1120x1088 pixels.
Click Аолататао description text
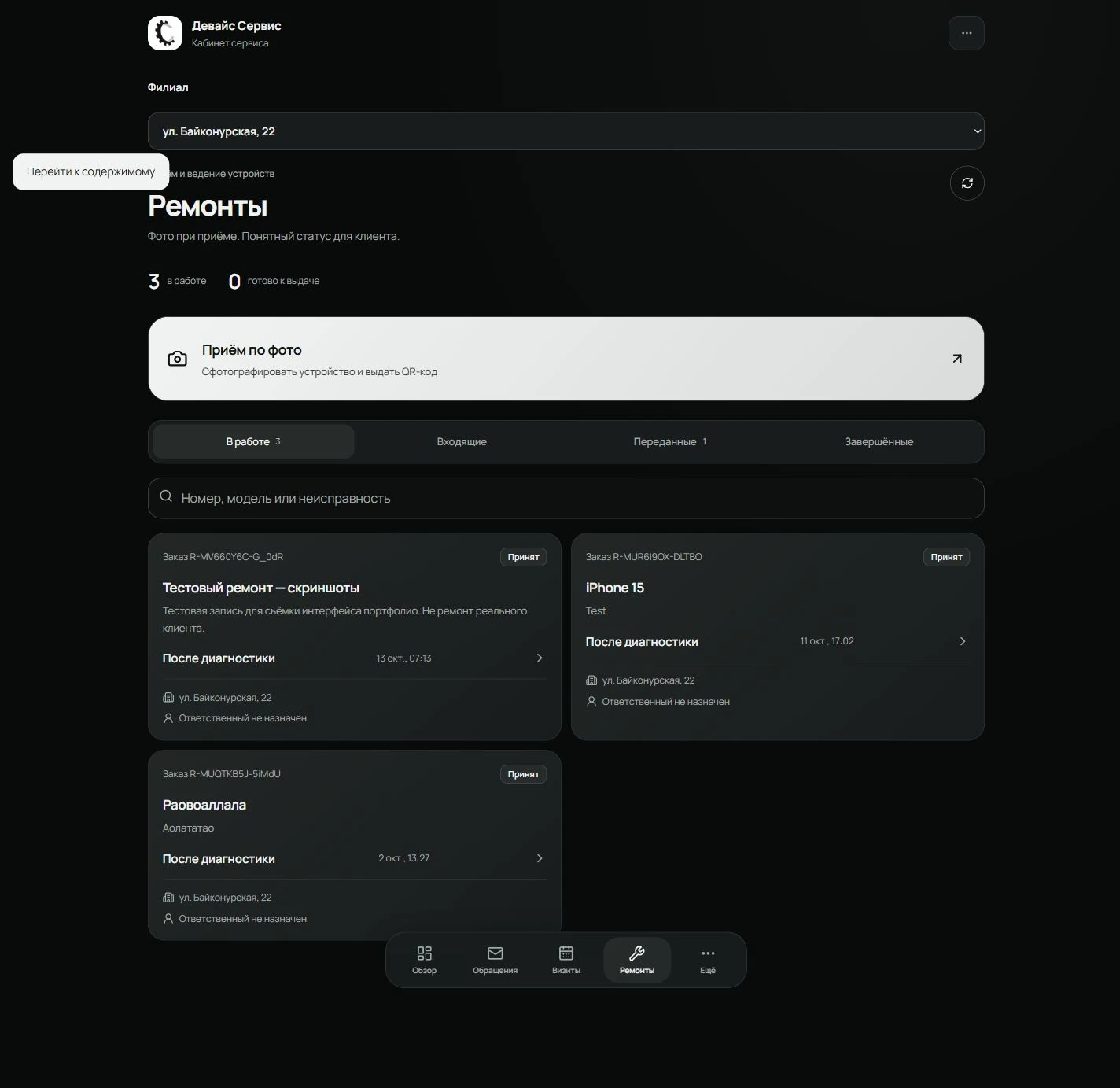point(188,828)
